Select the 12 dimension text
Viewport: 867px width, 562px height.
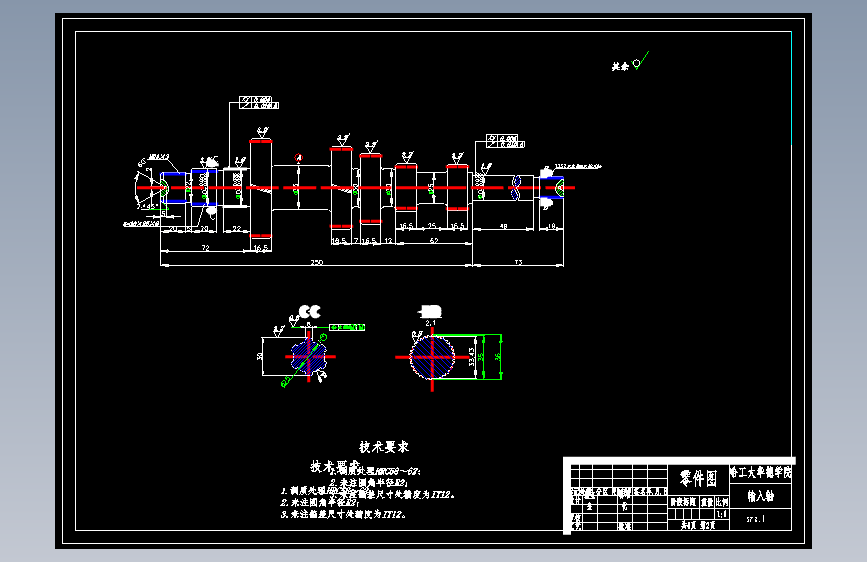pos(389,241)
